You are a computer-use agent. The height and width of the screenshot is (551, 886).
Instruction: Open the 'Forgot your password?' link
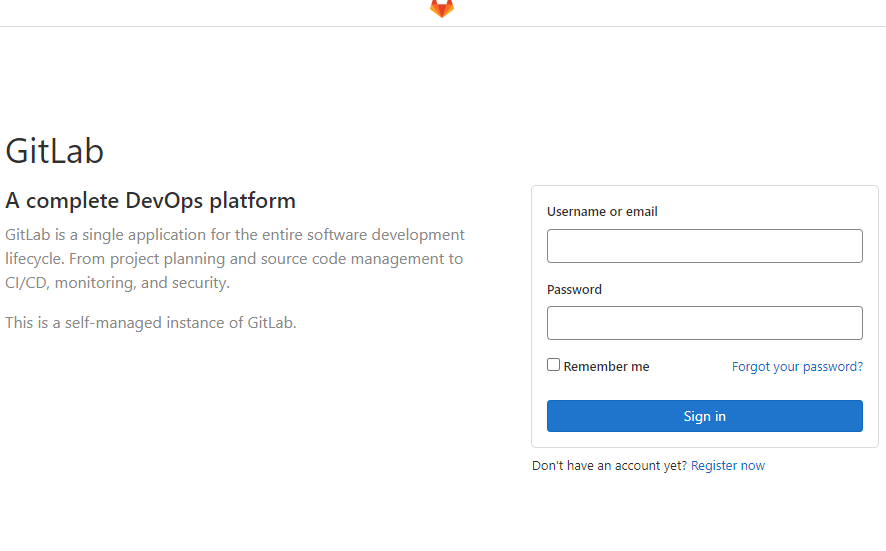(x=797, y=367)
